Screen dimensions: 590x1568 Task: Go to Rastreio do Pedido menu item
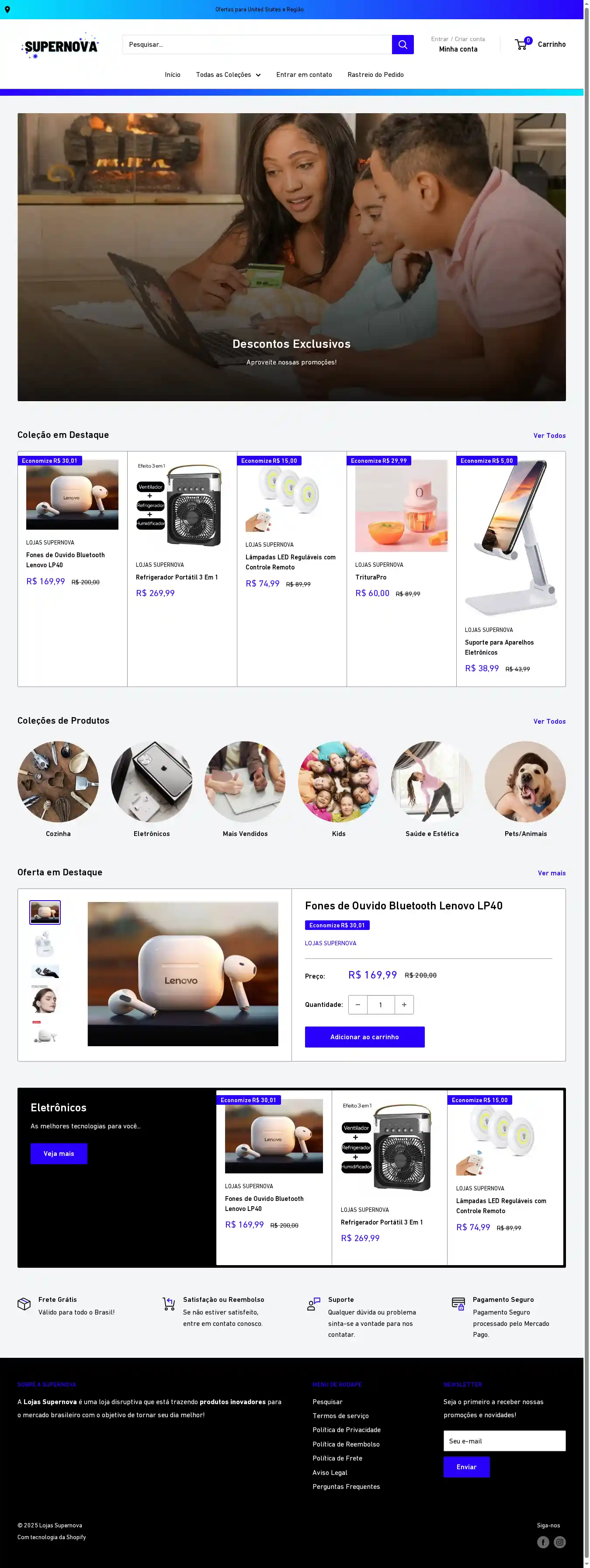coord(376,75)
